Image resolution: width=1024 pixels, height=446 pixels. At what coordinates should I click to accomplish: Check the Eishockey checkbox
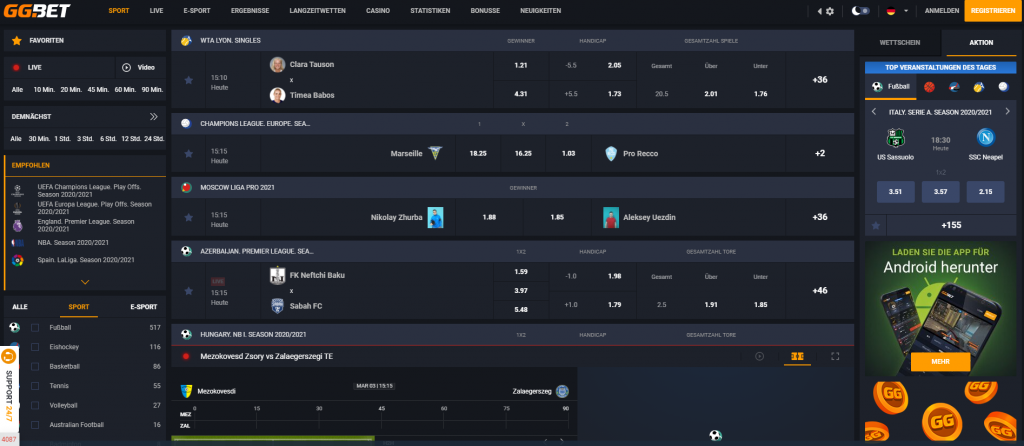click(x=35, y=347)
